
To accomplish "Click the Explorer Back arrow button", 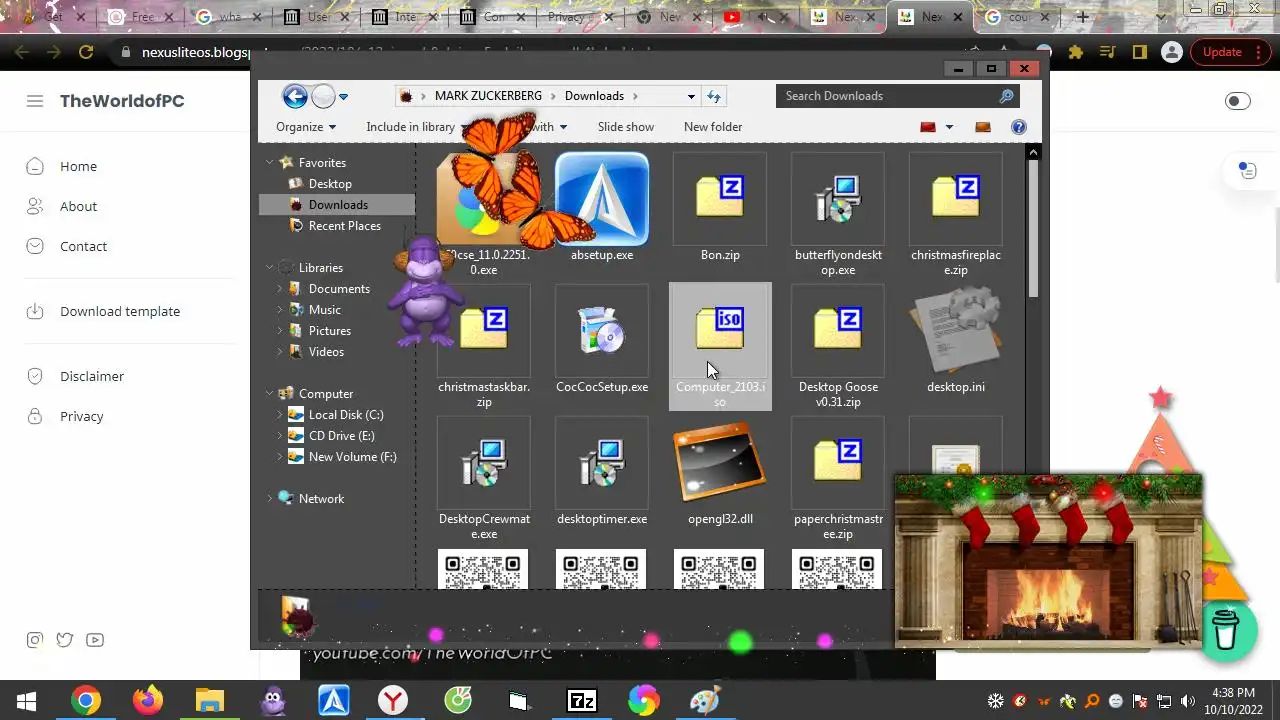I will click(x=295, y=96).
